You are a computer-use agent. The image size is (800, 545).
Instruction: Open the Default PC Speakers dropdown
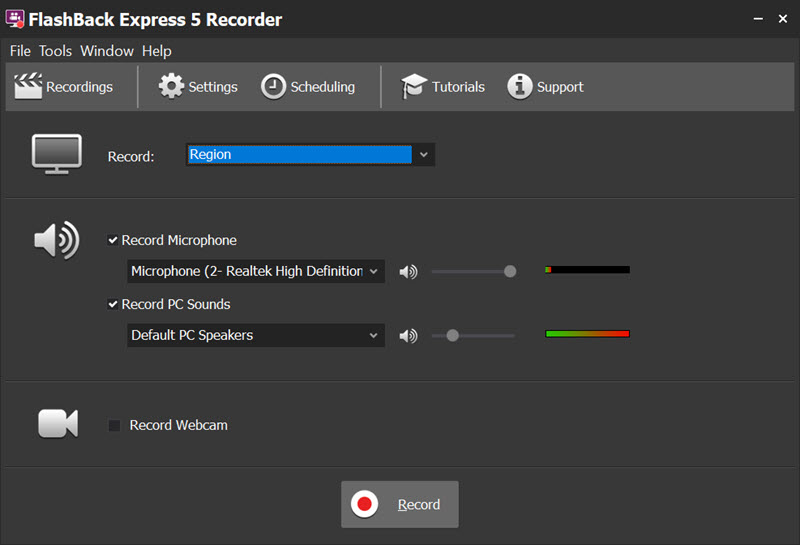click(256, 335)
